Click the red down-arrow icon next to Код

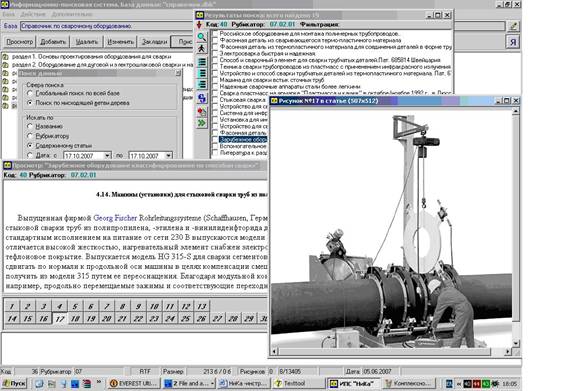(x=199, y=24)
